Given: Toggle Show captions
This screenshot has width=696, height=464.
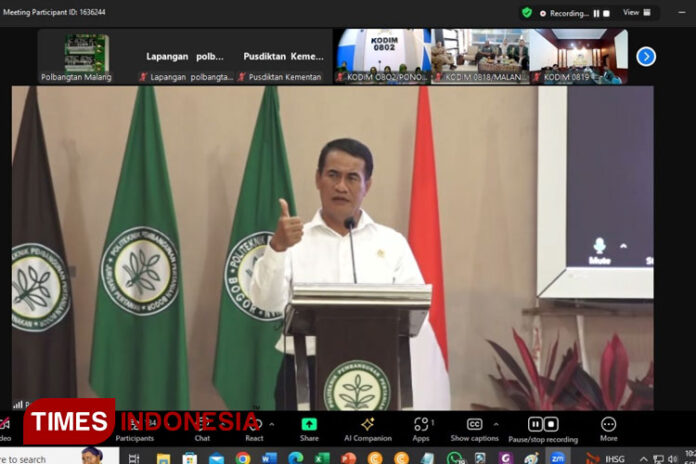Looking at the screenshot, I should click(475, 429).
